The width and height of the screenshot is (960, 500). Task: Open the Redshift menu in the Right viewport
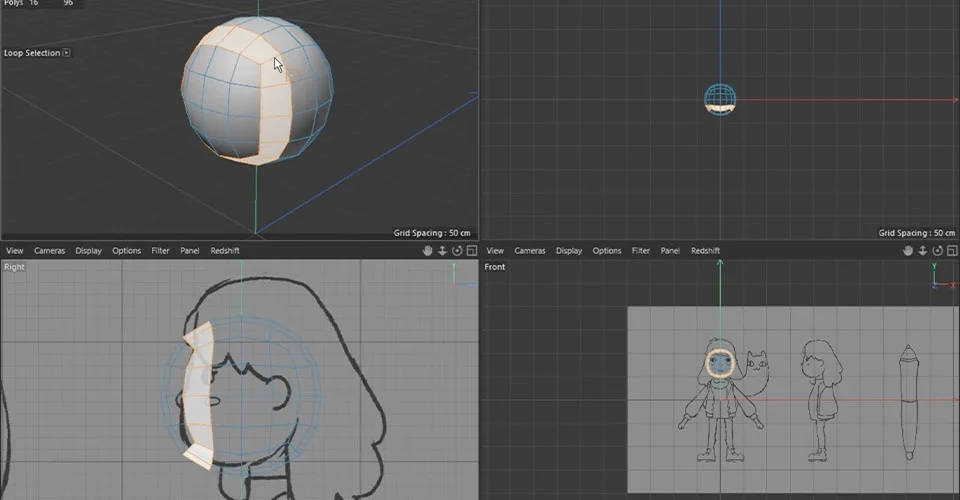225,251
